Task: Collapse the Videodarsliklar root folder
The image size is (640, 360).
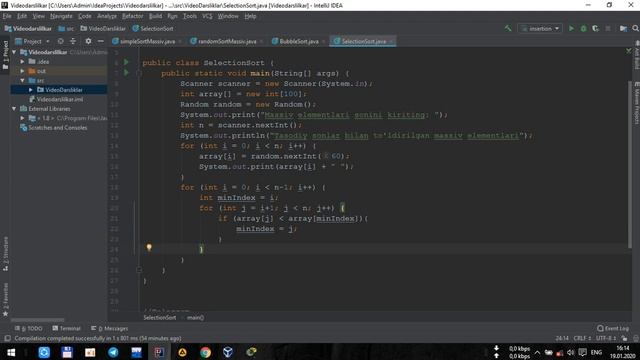Action: 14,52
